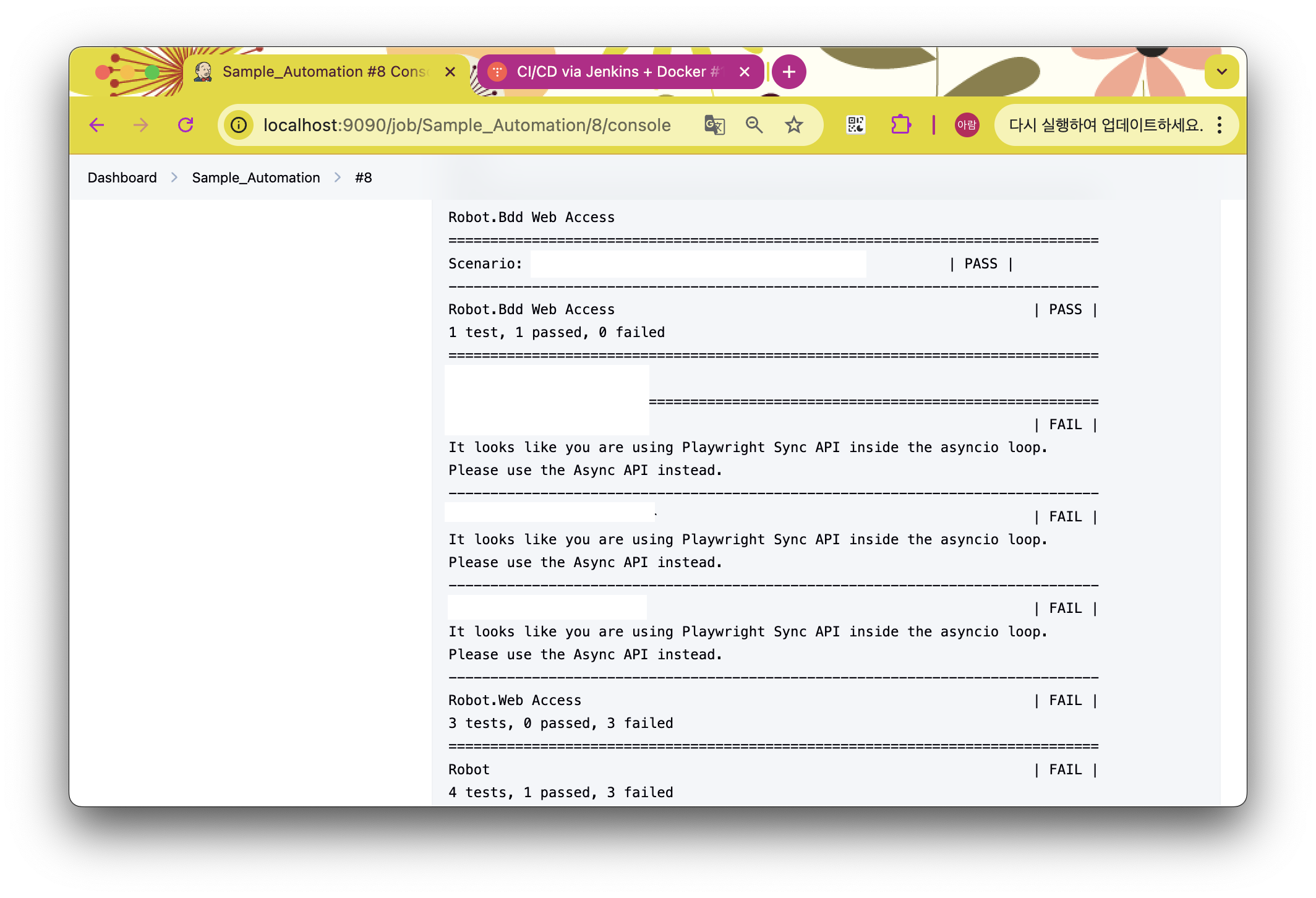Open the extensions puzzle icon
The width and height of the screenshot is (1316, 898).
click(x=900, y=126)
